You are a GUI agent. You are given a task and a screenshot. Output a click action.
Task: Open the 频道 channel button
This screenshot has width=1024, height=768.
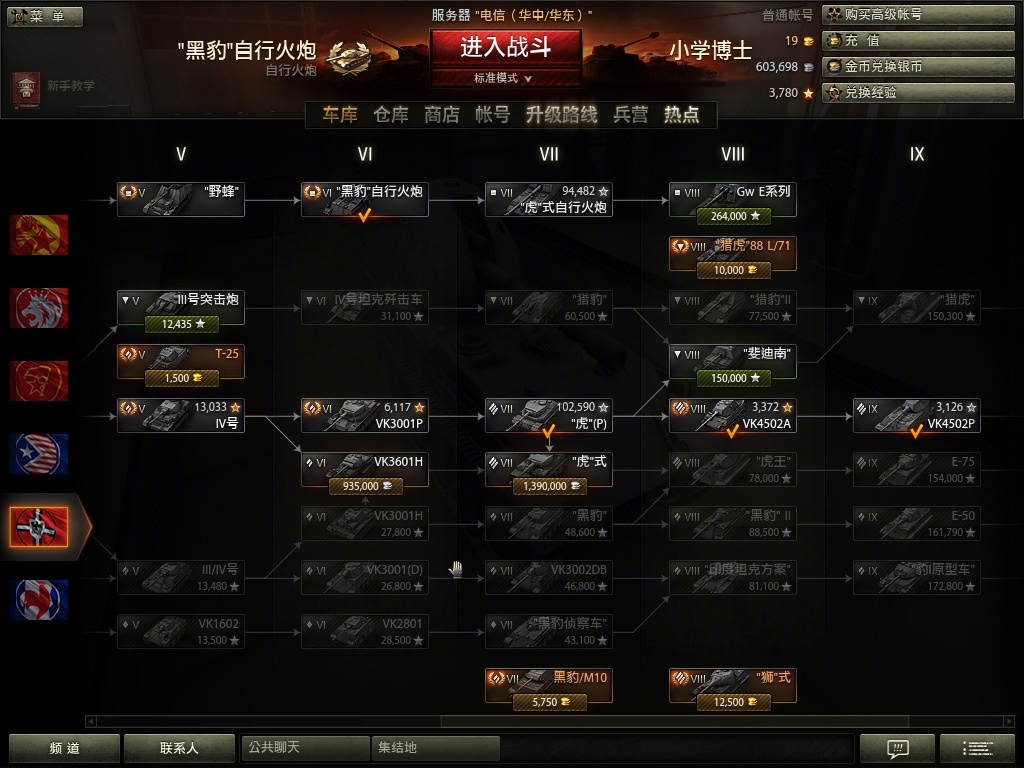64,748
